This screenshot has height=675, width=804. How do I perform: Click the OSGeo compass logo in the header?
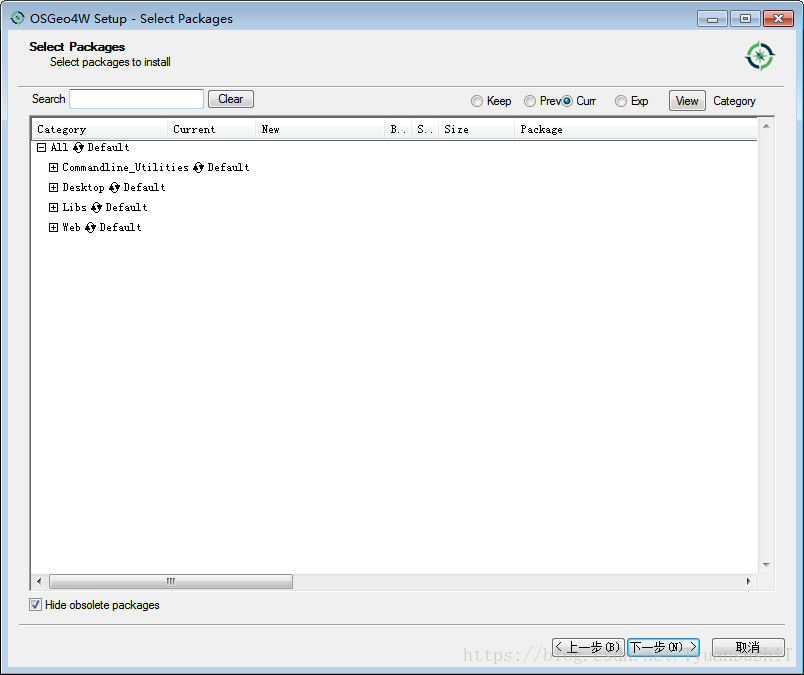[759, 56]
